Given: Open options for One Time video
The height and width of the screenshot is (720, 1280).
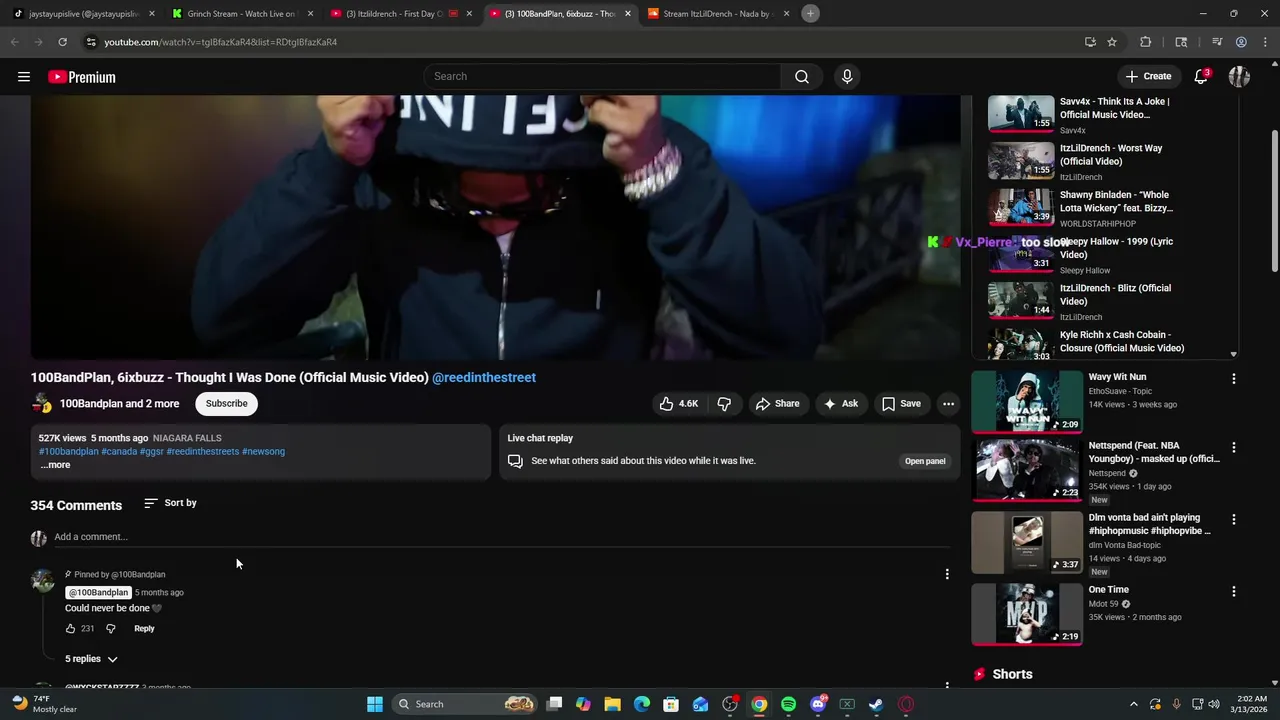Looking at the screenshot, I should pyautogui.click(x=1233, y=592).
